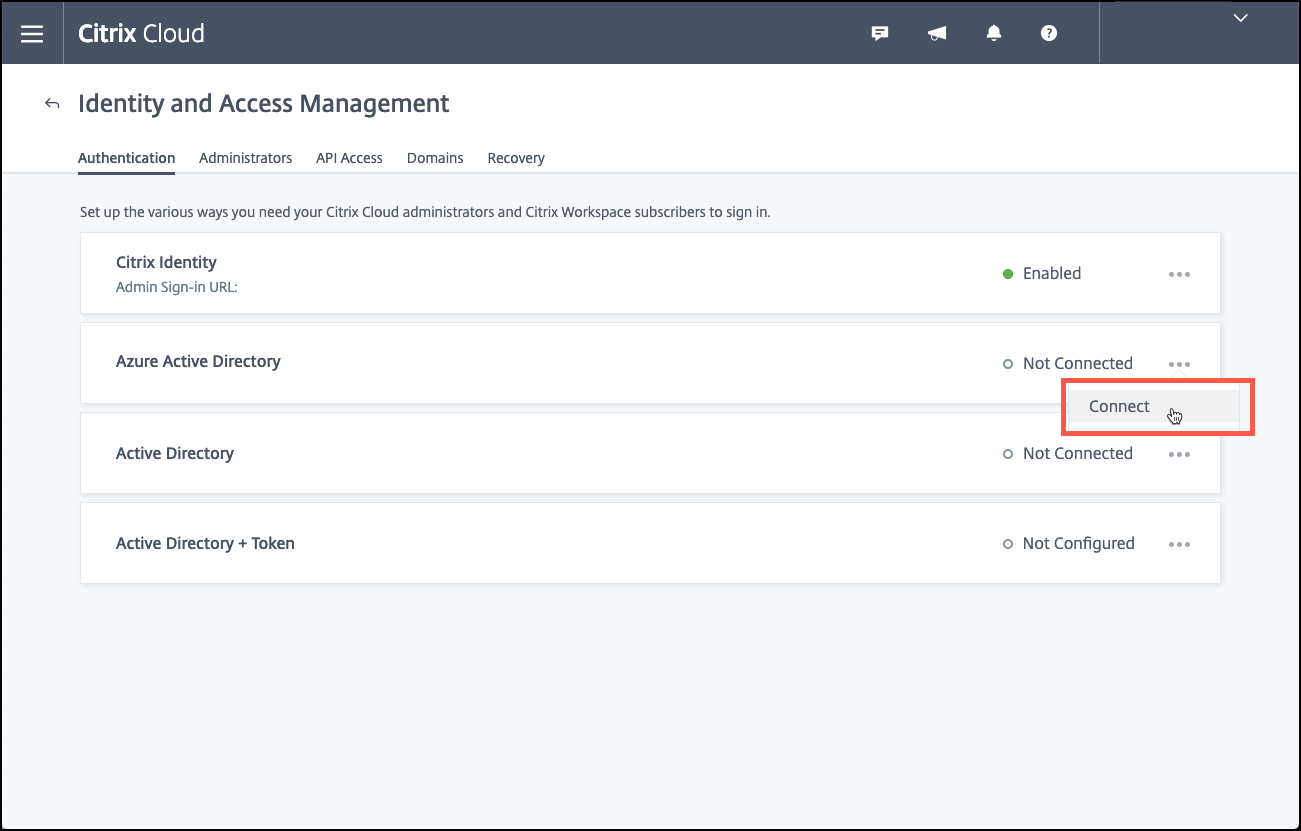1301x831 pixels.
Task: Open the hamburger navigation menu
Action: pos(32,34)
